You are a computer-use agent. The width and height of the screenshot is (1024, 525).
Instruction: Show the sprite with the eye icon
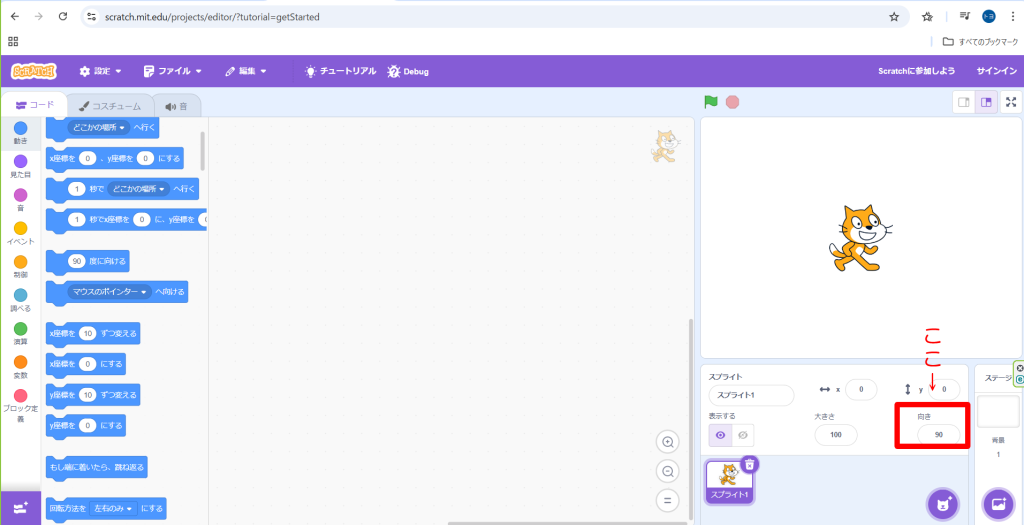[720, 435]
